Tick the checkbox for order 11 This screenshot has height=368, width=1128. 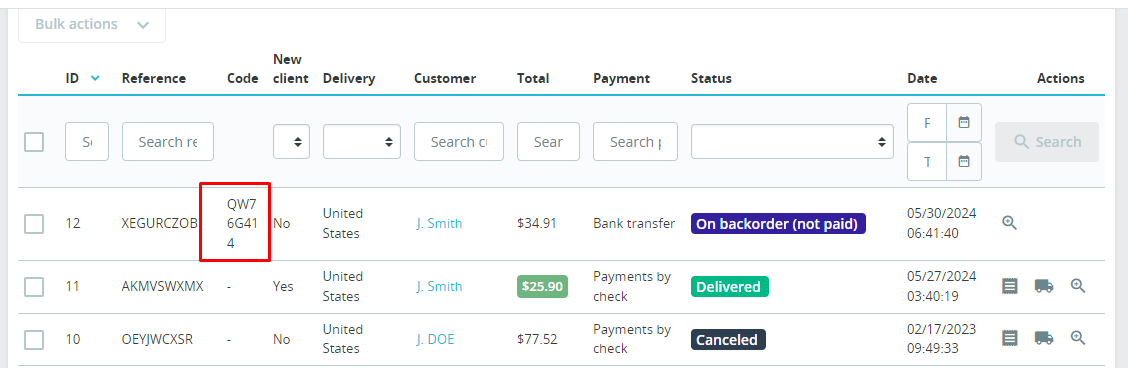point(34,287)
